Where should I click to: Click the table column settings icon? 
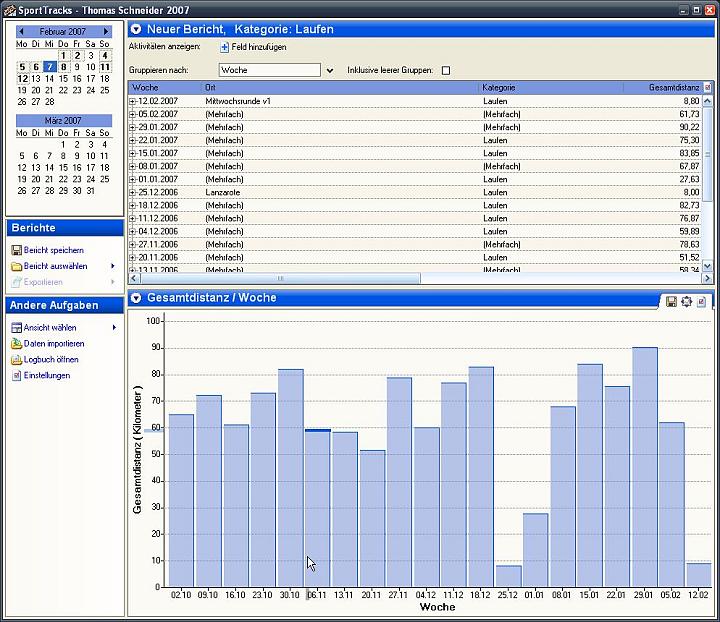click(708, 87)
